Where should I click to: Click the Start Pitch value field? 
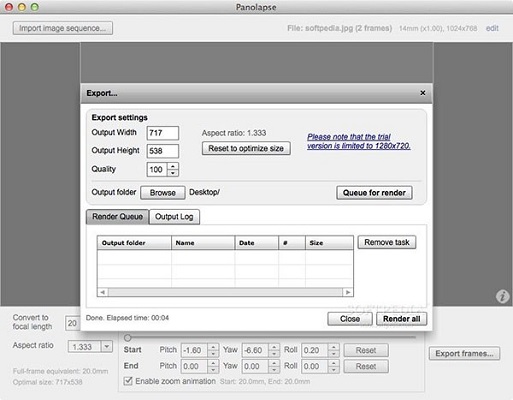coord(195,350)
